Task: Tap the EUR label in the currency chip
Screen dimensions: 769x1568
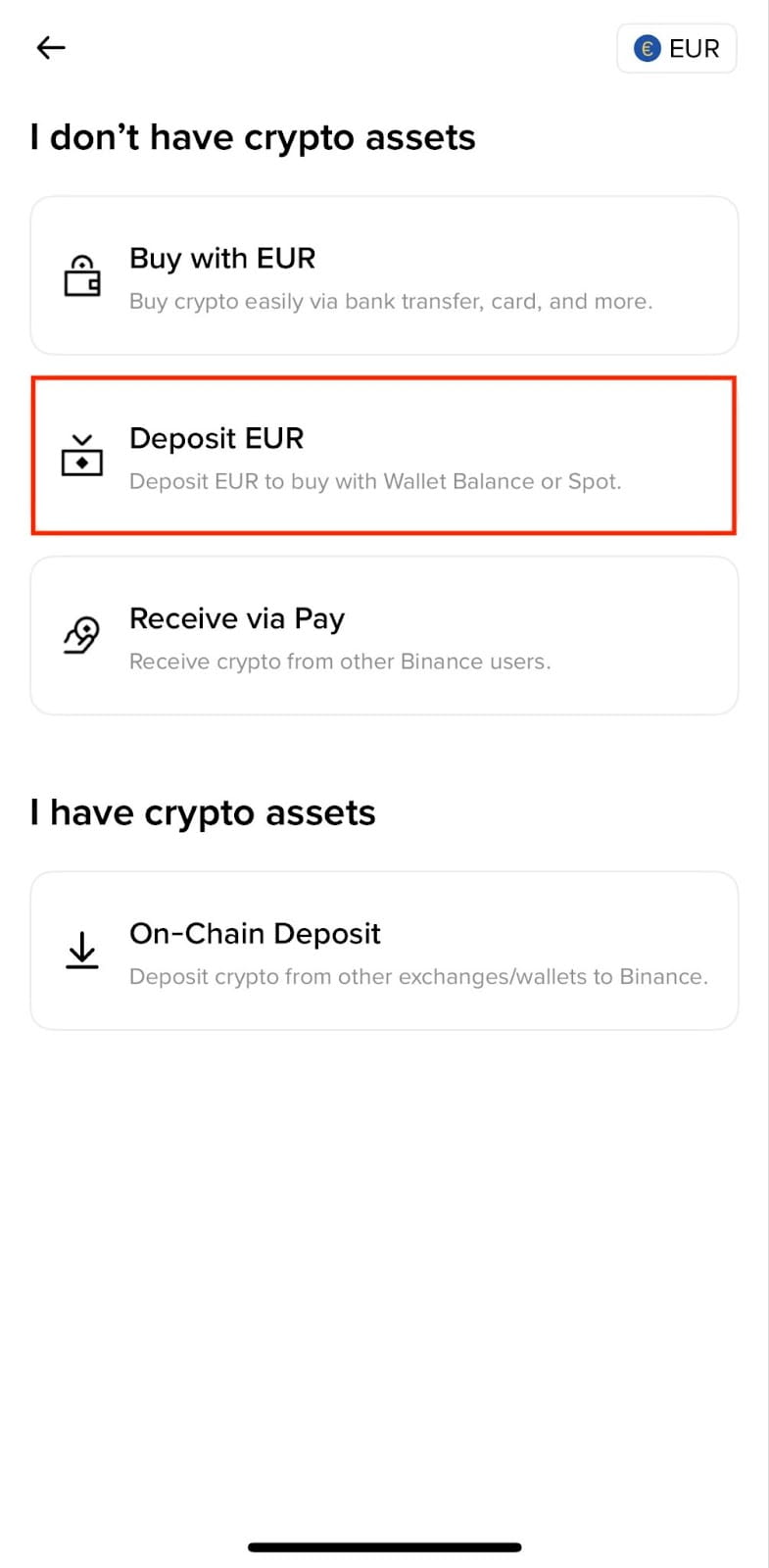Action: 694,48
